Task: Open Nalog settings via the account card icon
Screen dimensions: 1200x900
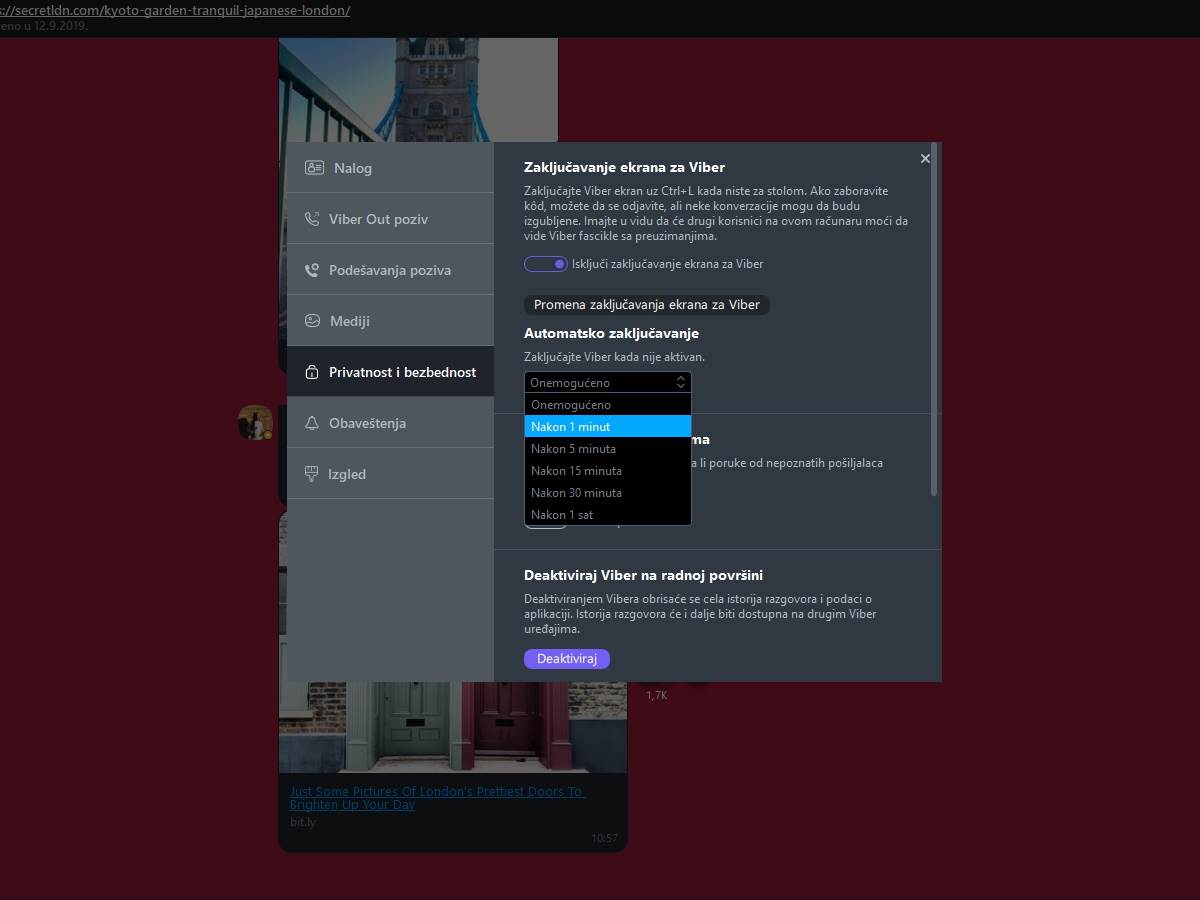Action: coord(313,167)
